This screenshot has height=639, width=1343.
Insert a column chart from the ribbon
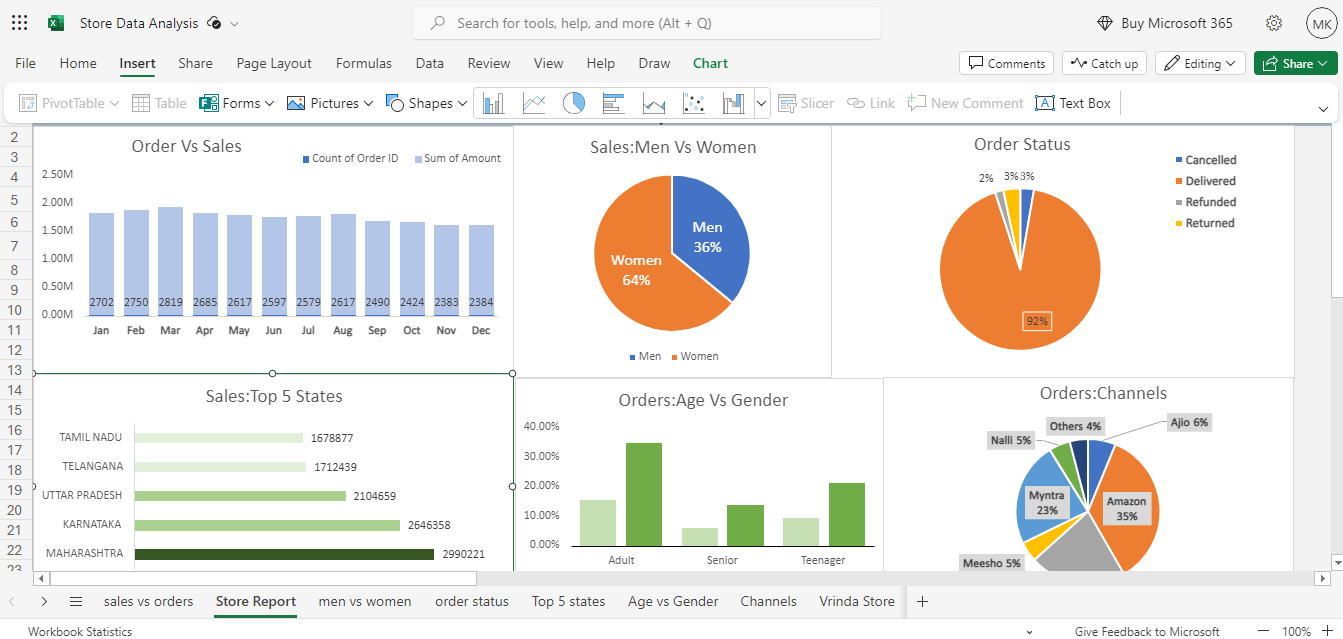tap(493, 103)
